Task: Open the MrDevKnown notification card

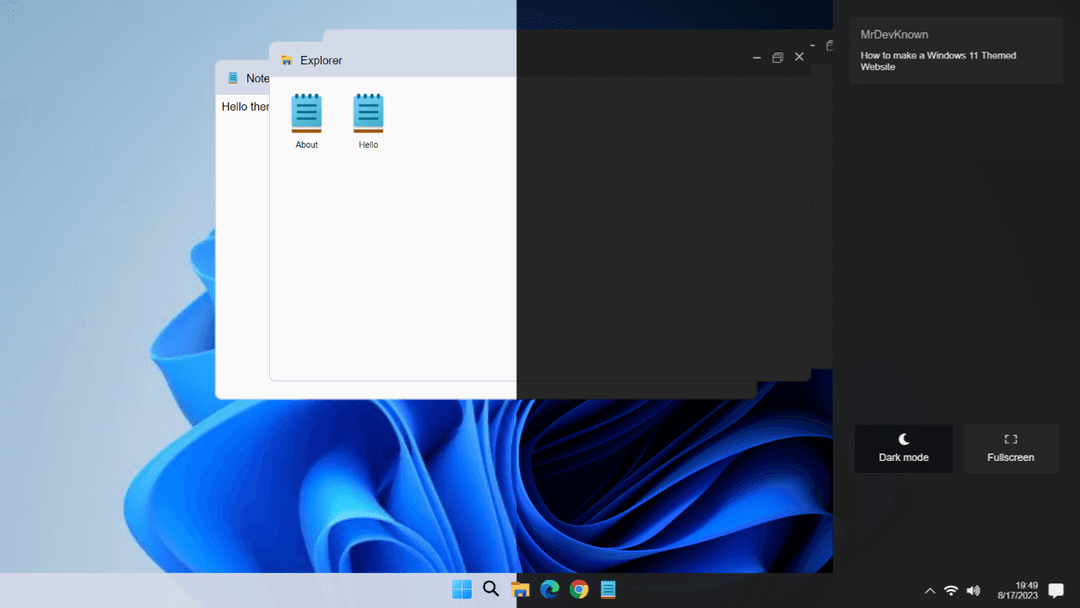Action: coord(956,50)
